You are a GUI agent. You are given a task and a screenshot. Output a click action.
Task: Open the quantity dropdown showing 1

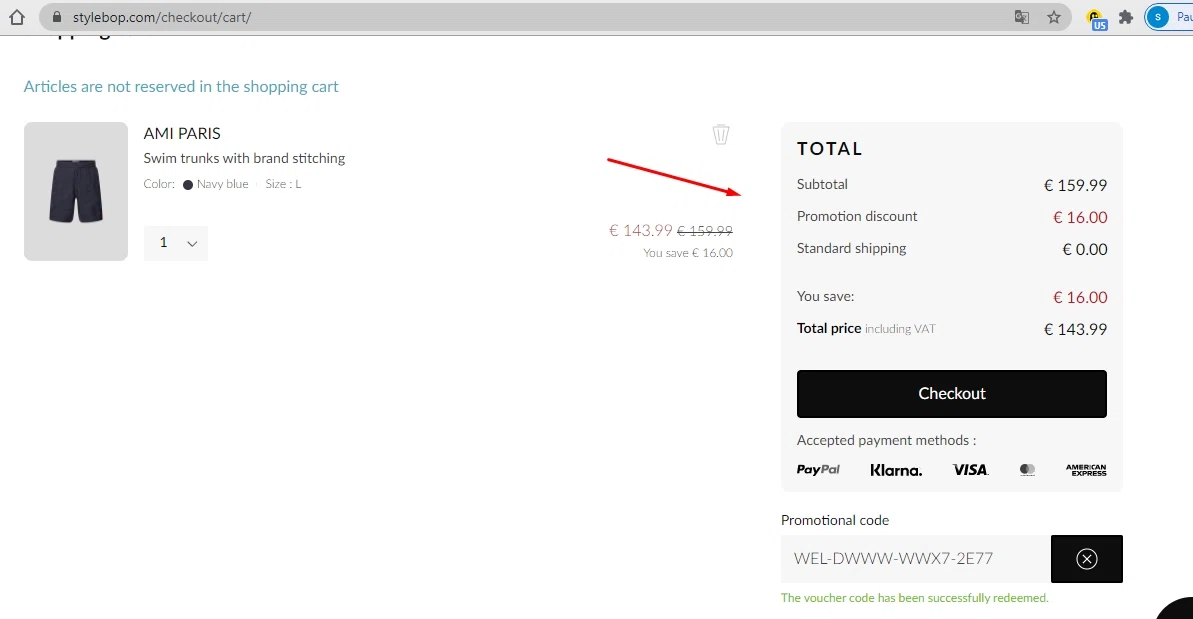176,243
